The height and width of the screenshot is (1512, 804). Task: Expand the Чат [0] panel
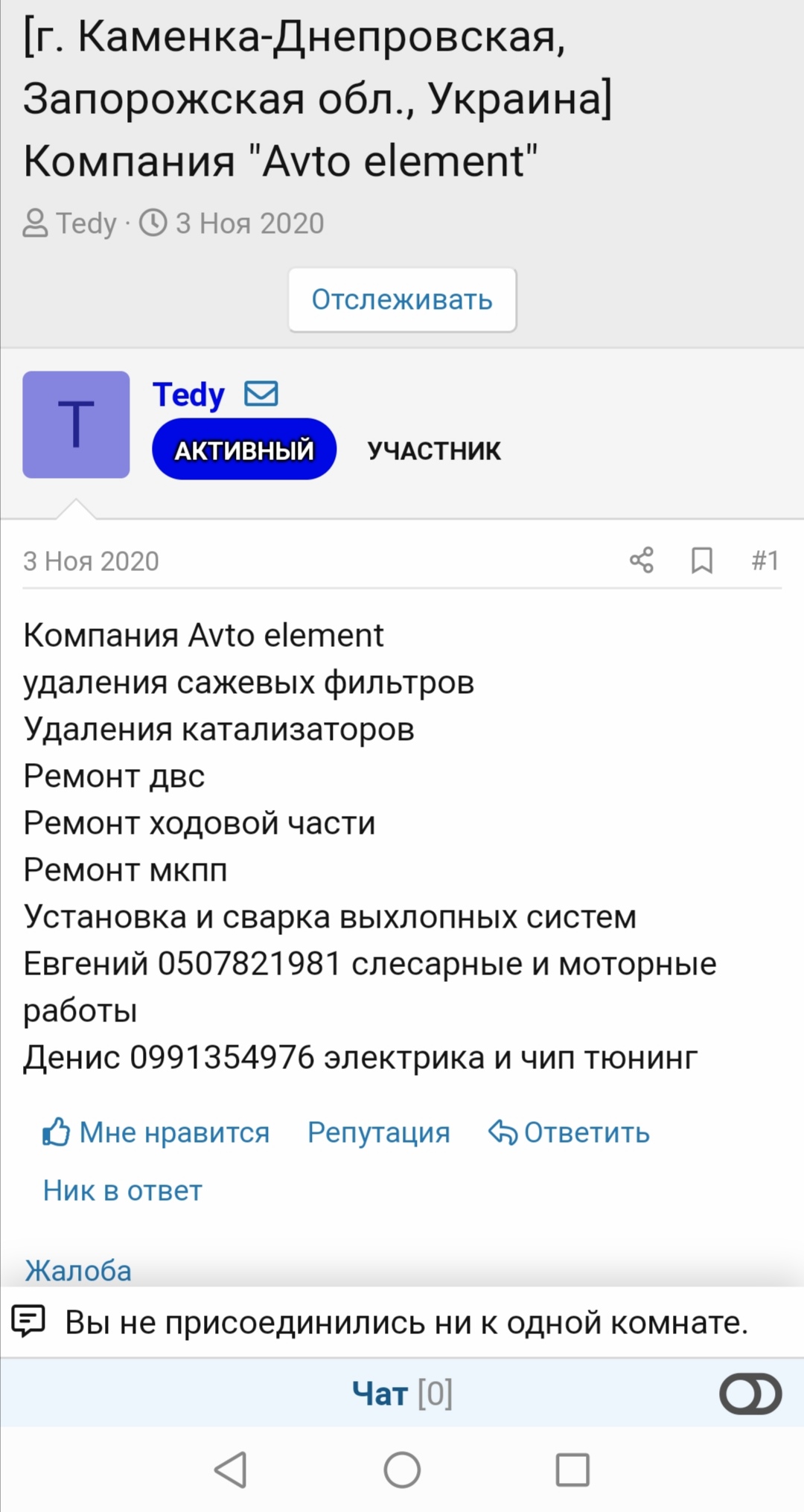402,1393
